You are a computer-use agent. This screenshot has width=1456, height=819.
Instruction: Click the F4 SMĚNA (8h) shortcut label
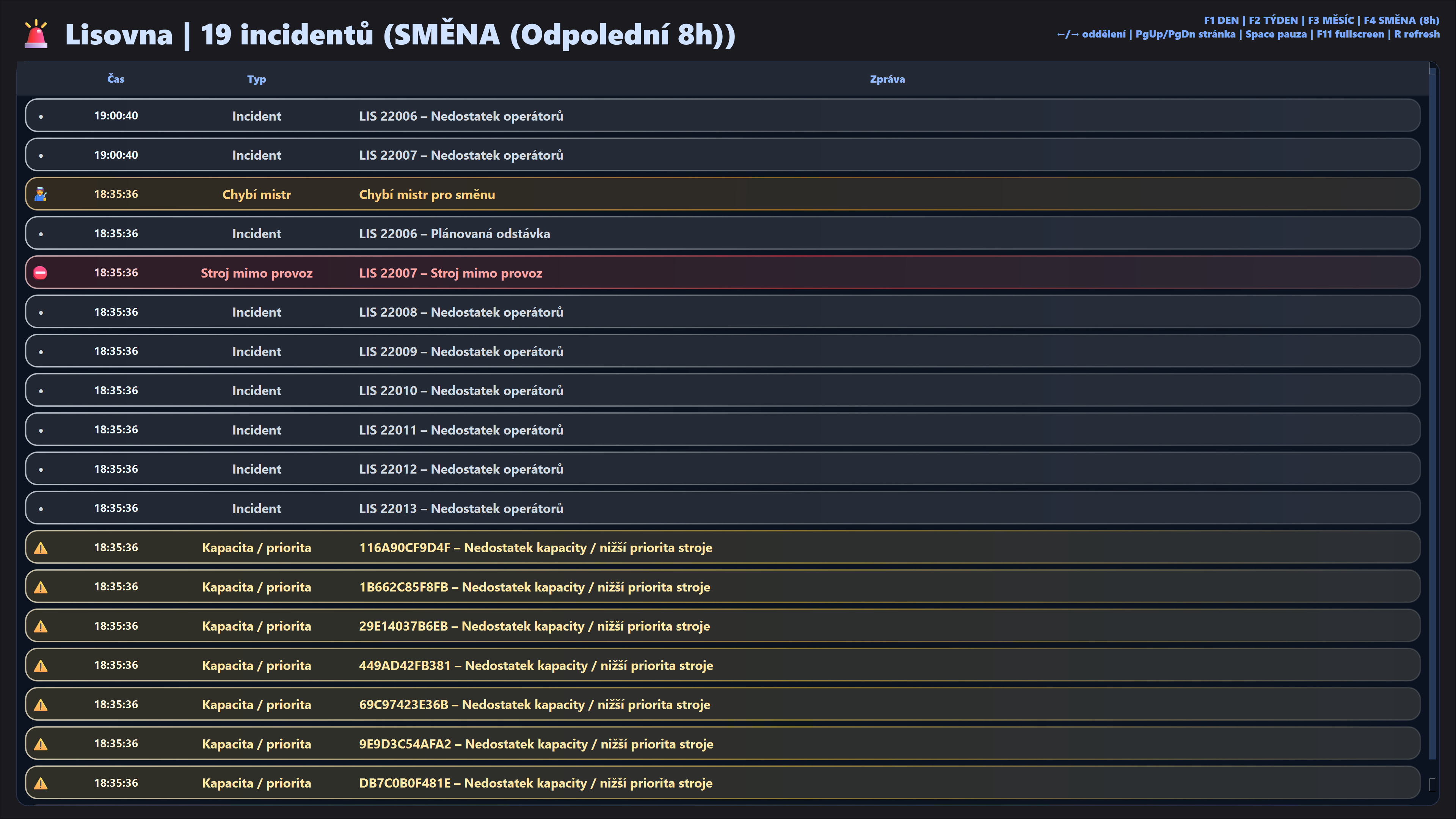click(1401, 20)
